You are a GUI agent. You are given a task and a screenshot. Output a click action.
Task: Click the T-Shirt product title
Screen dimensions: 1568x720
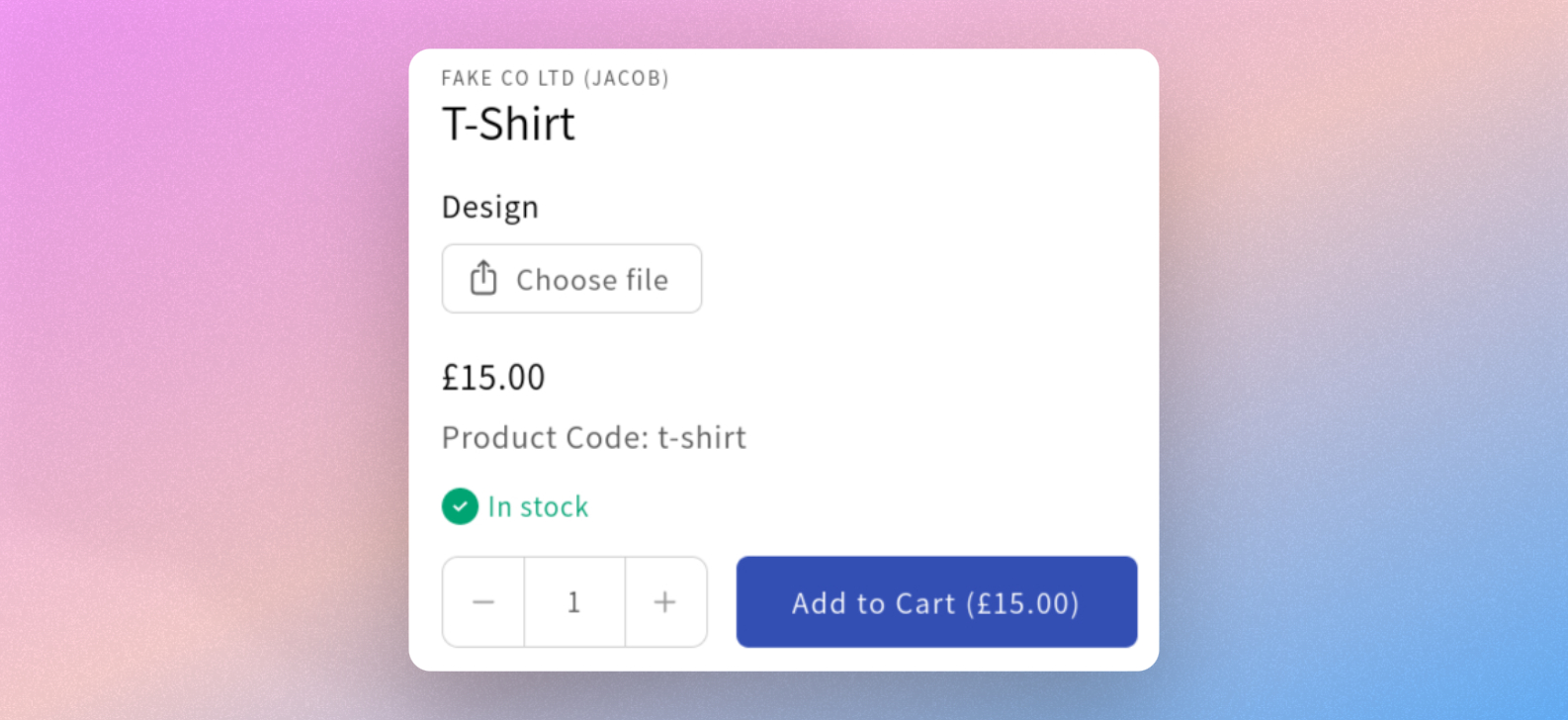[x=509, y=124]
